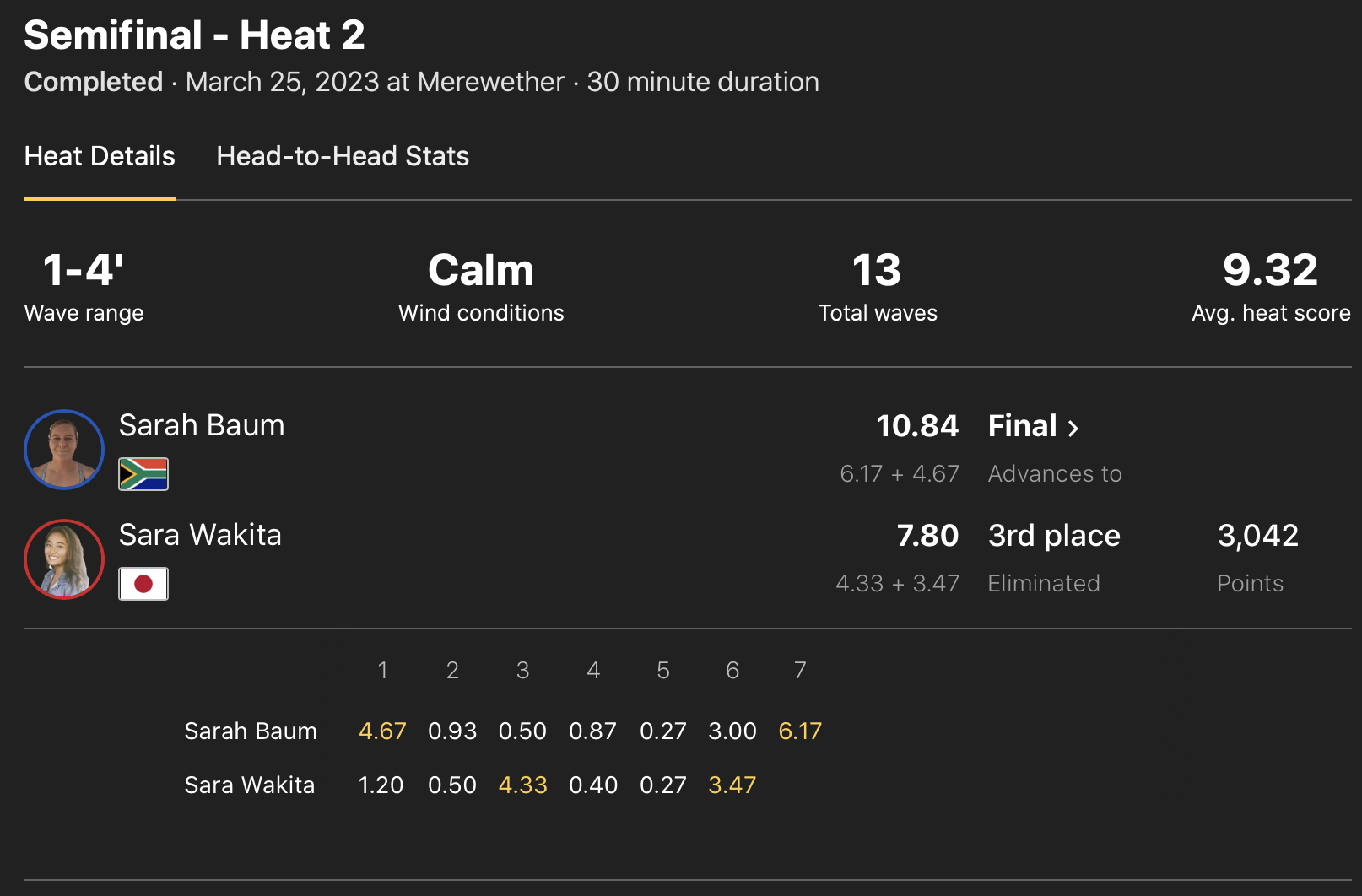Click the 3,042 points value
The width and height of the screenshot is (1362, 896).
coord(1258,536)
